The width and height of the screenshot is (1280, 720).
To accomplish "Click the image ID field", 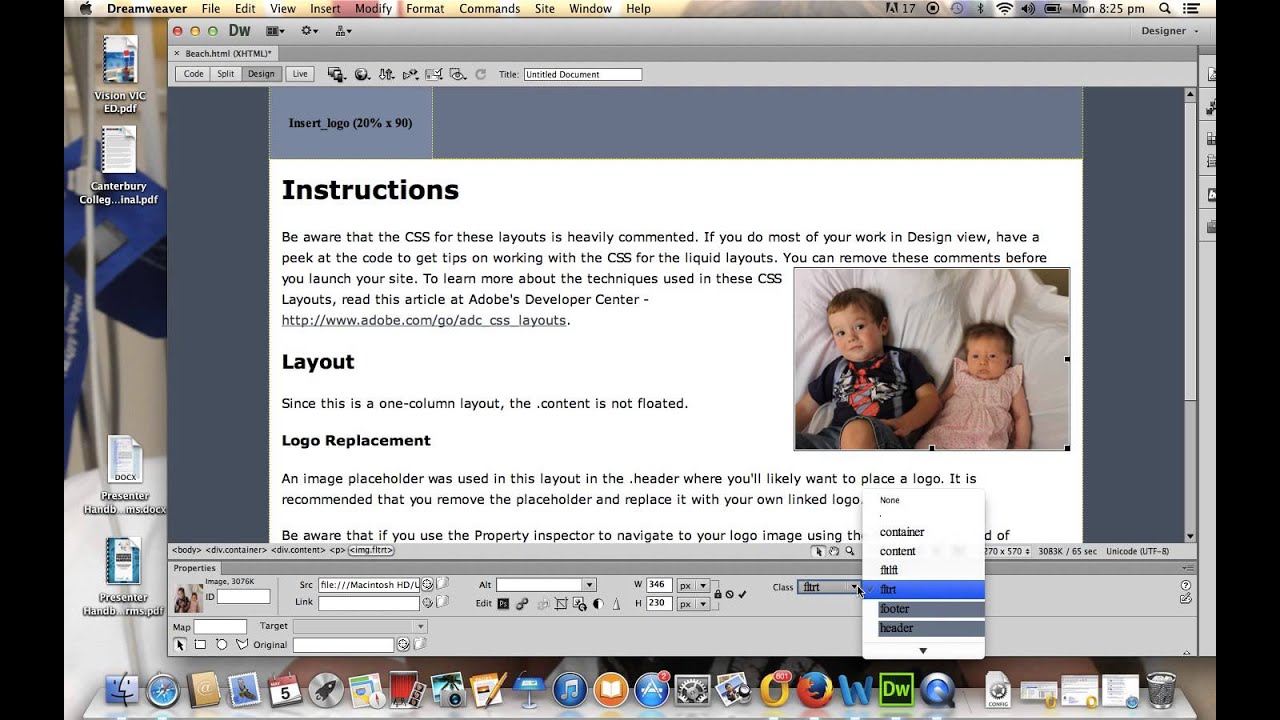I will pos(244,597).
